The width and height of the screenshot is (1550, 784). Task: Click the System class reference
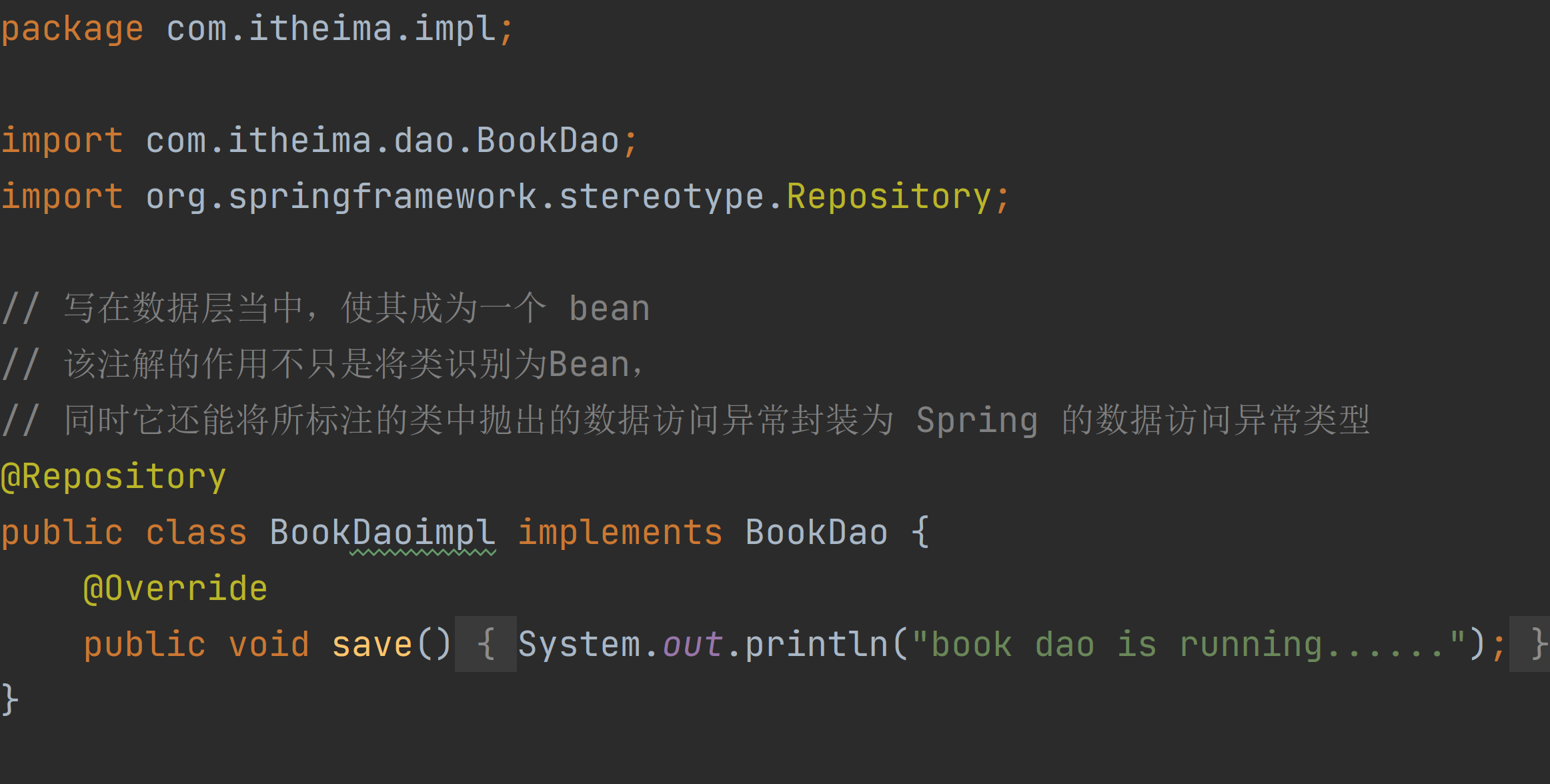[579, 645]
